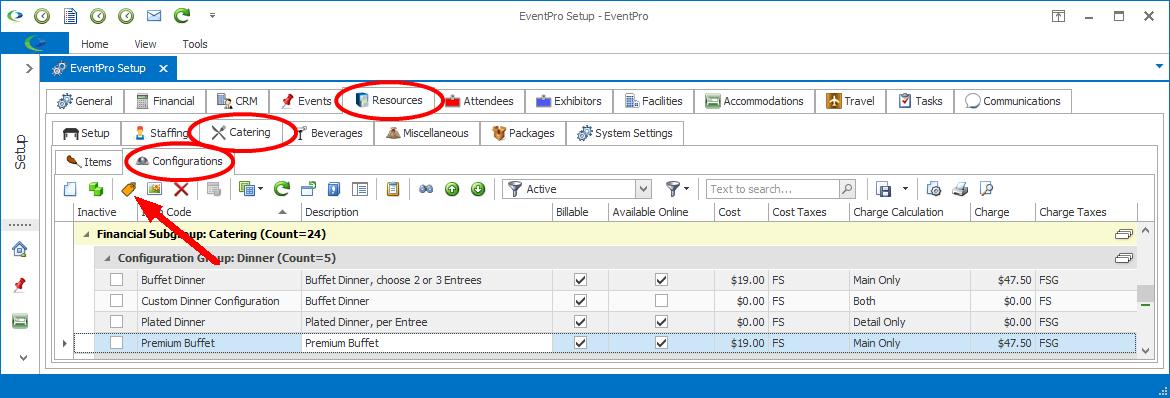This screenshot has width=1170, height=398.
Task: Click the blue info book toolbar icon
Action: point(334,189)
